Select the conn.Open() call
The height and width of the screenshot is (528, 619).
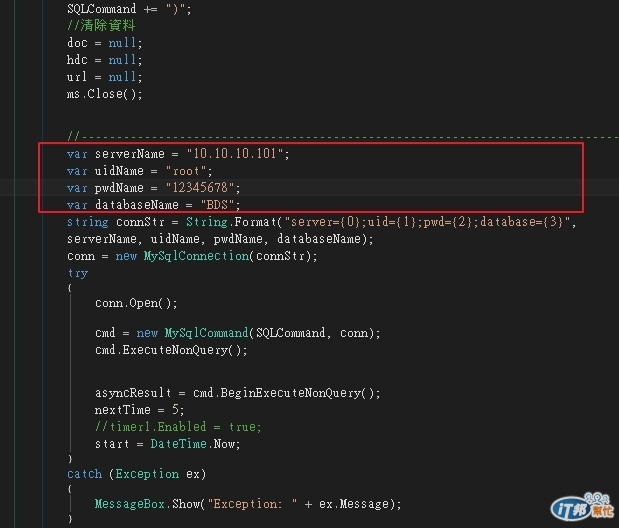136,303
